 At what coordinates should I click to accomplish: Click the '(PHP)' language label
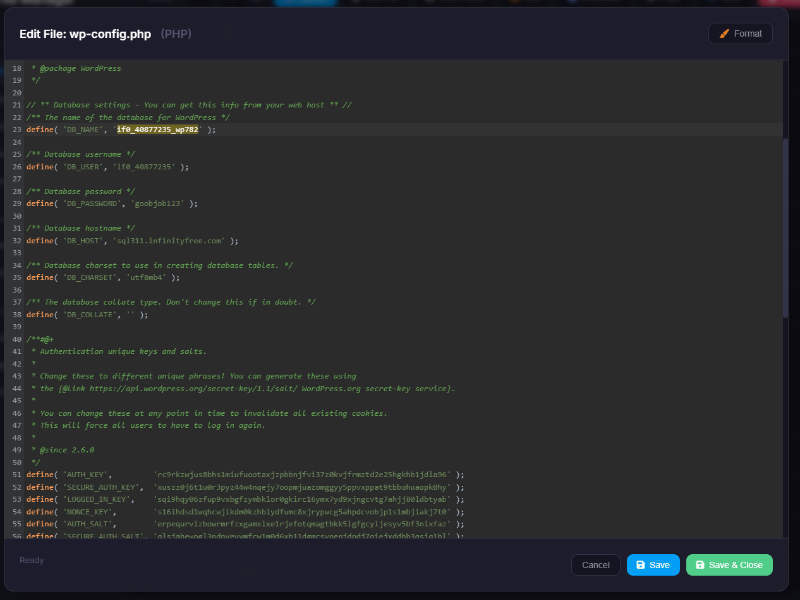(176, 34)
